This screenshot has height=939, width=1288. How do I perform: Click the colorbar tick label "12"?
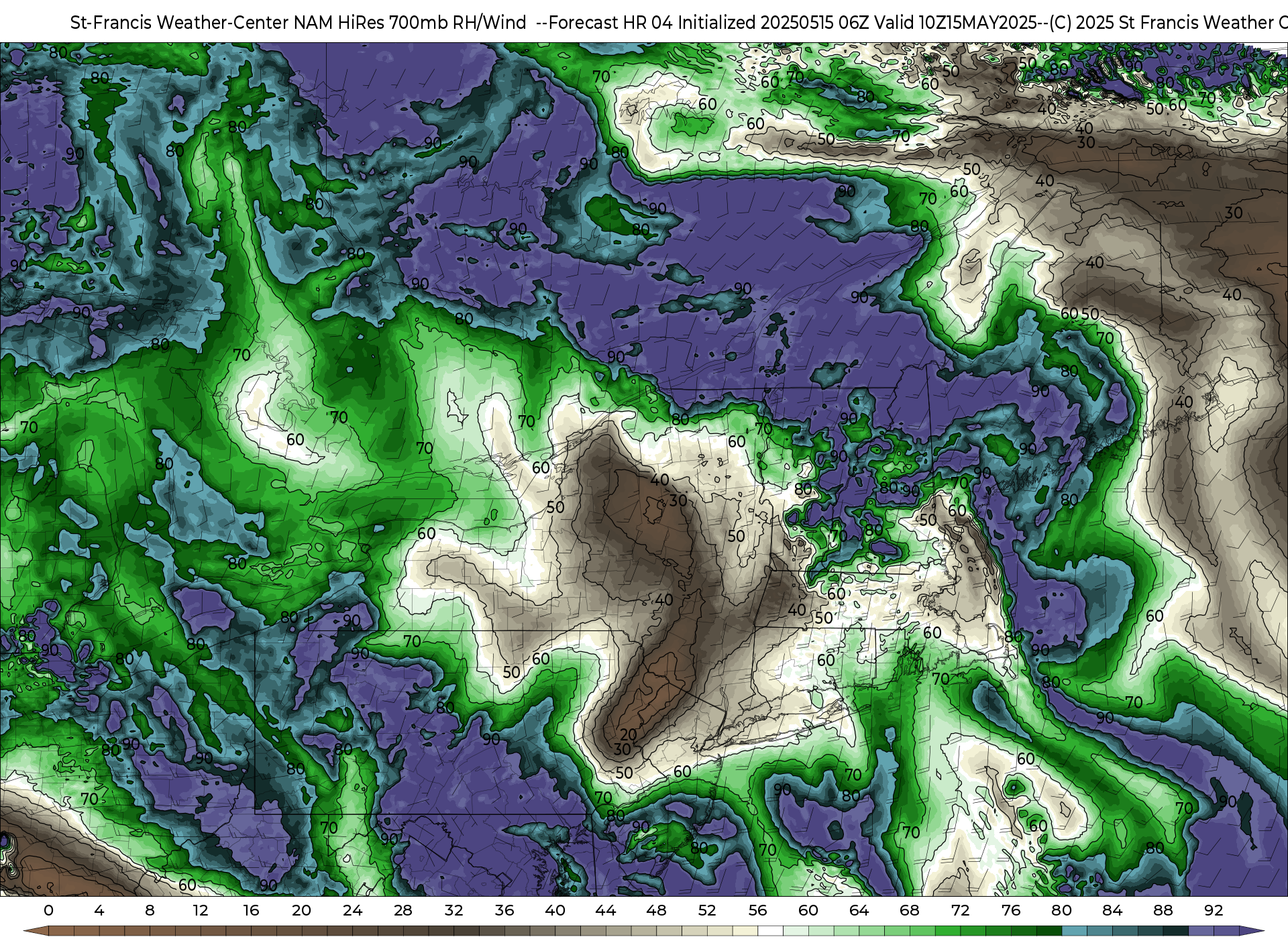(201, 910)
